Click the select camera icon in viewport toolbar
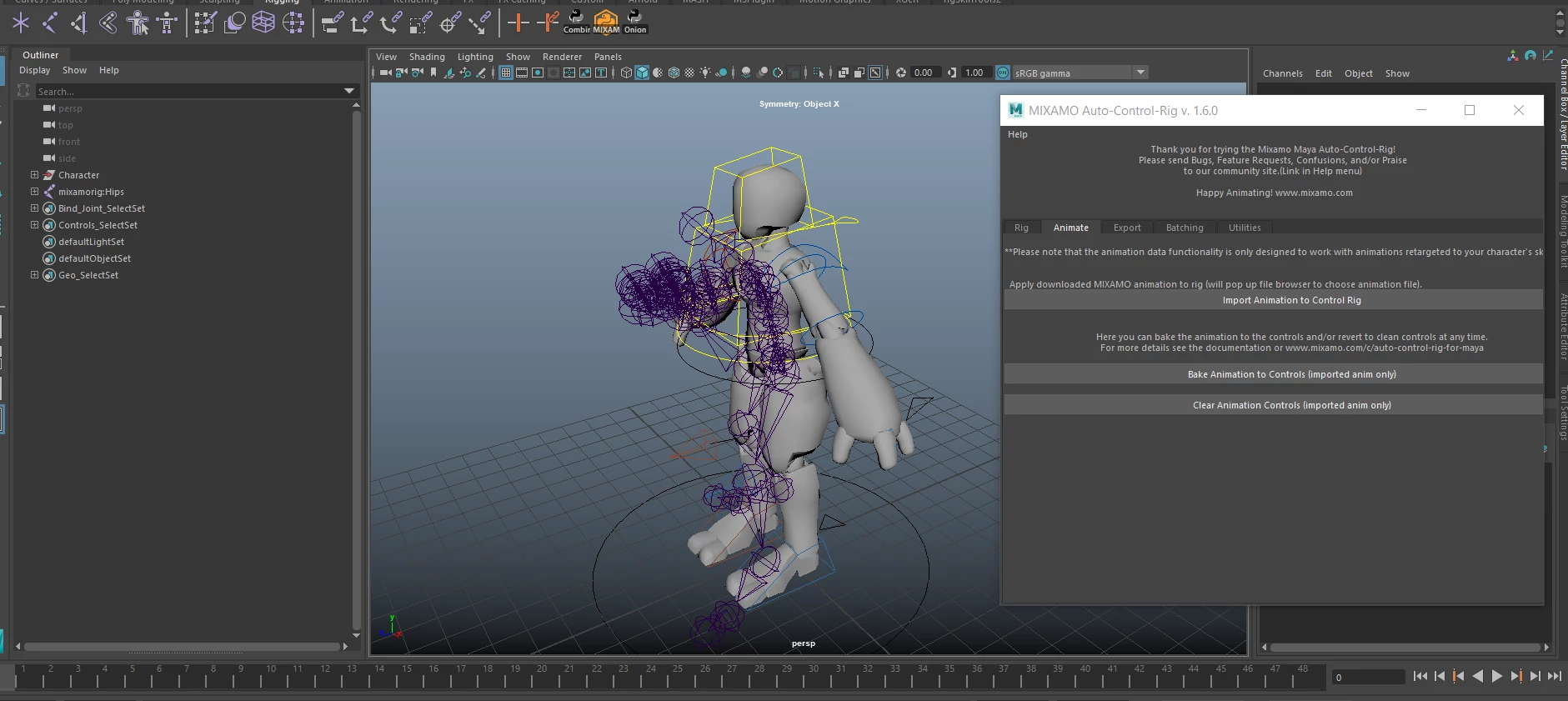 click(x=385, y=73)
